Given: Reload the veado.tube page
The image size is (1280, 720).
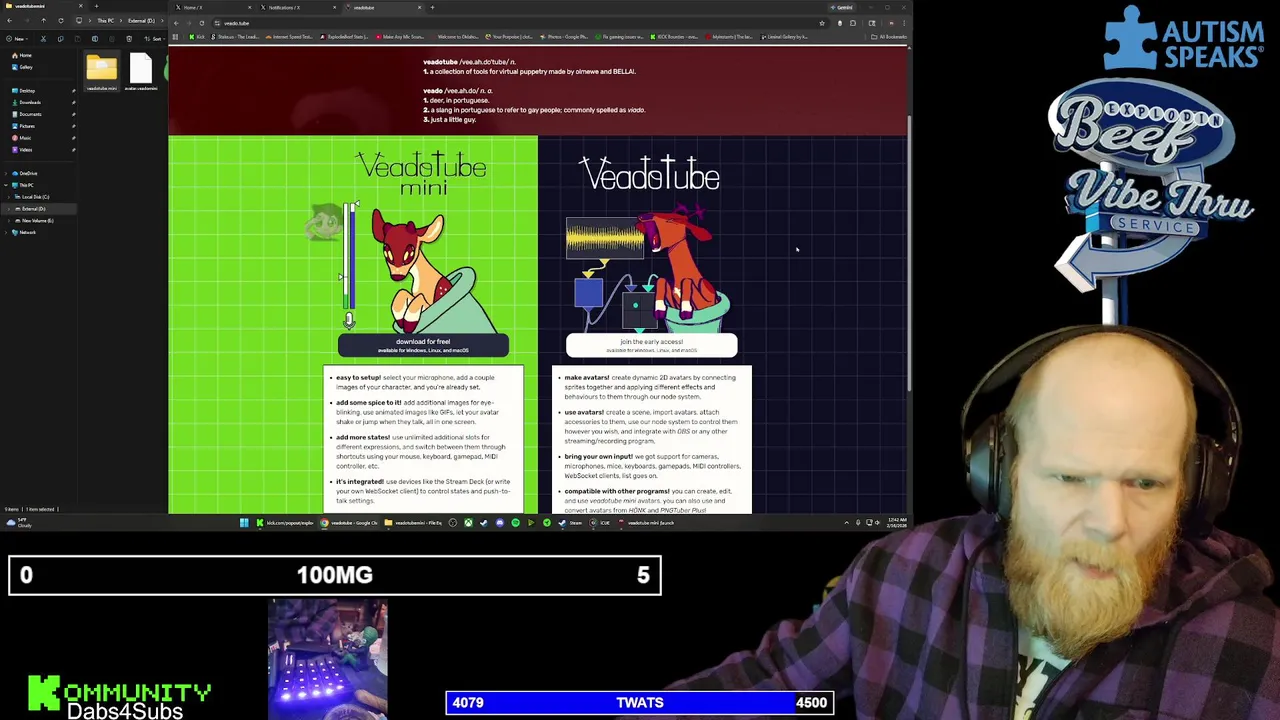Looking at the screenshot, I should click(202, 23).
